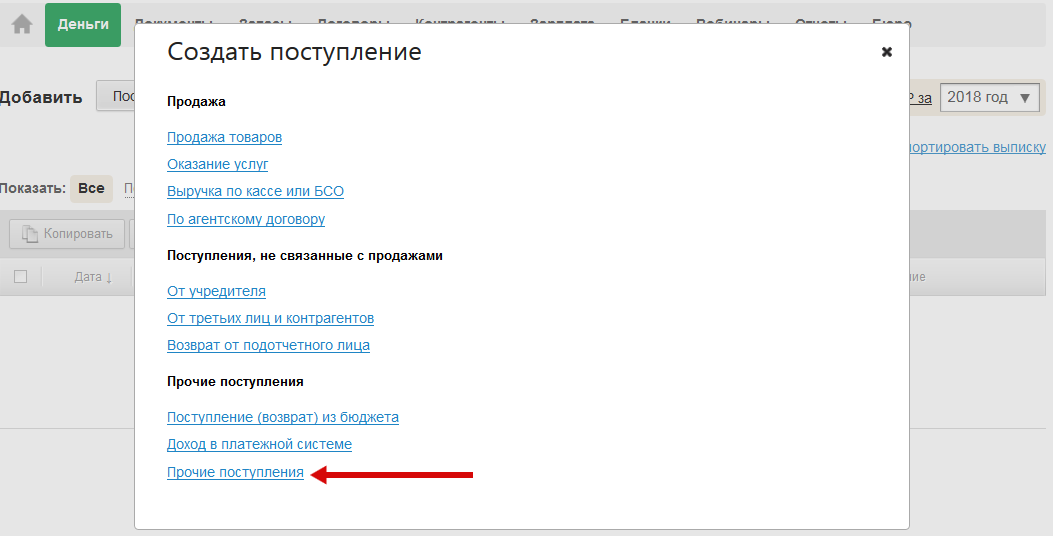Go to the home icon
1053x536 pixels.
22,25
